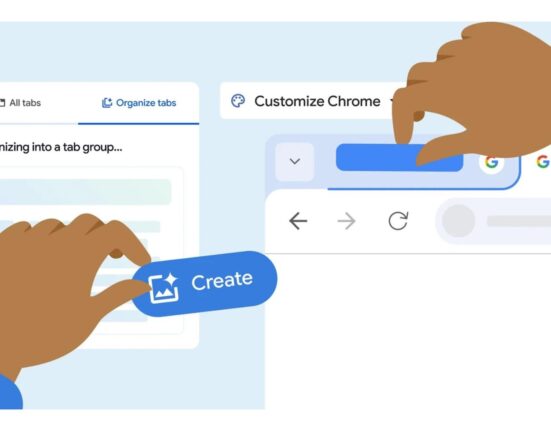Click the address bar input field
The image size is (551, 431).
(x=493, y=221)
